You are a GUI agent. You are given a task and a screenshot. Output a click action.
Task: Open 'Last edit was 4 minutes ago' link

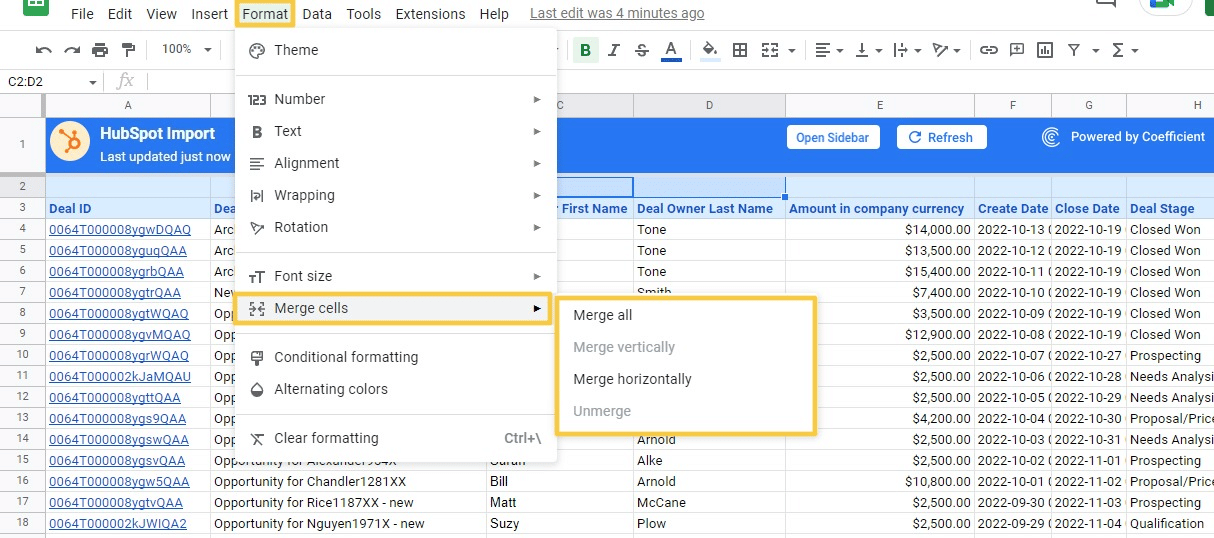click(x=617, y=14)
